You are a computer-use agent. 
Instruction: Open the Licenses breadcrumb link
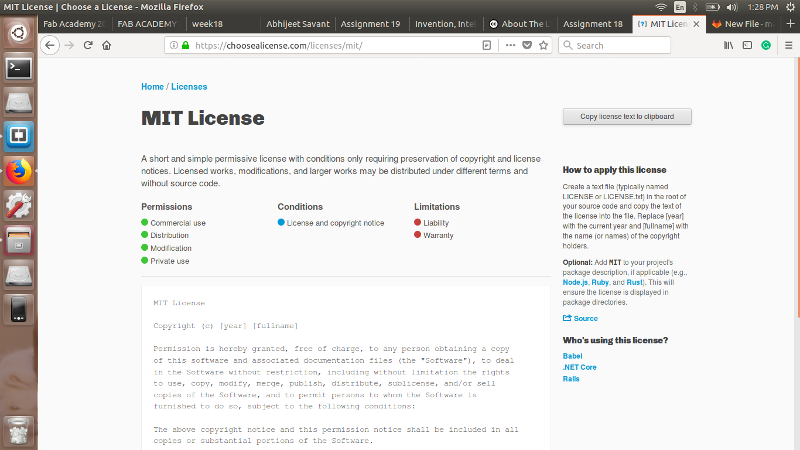[189, 87]
